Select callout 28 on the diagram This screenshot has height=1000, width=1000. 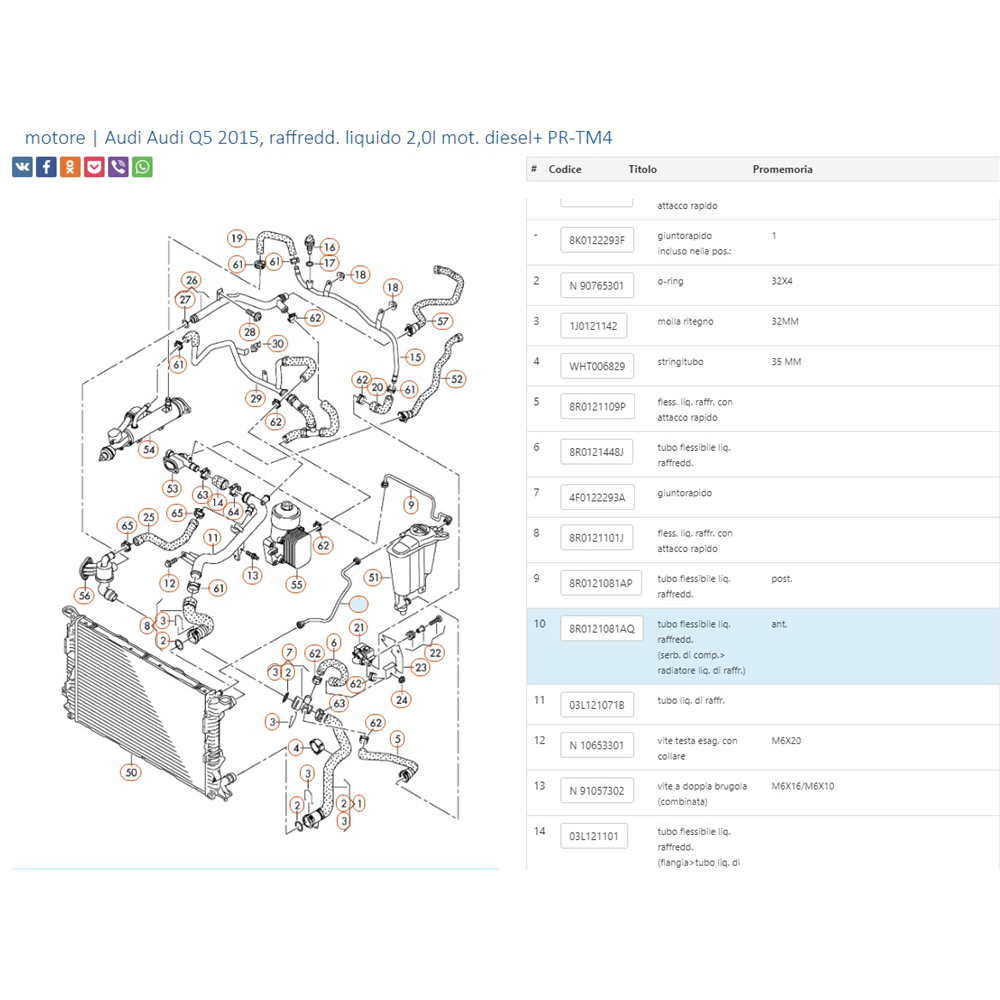(250, 332)
